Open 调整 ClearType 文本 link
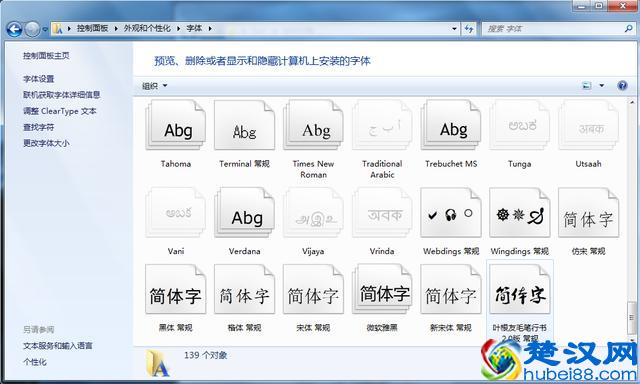640x384 pixels. (60, 111)
